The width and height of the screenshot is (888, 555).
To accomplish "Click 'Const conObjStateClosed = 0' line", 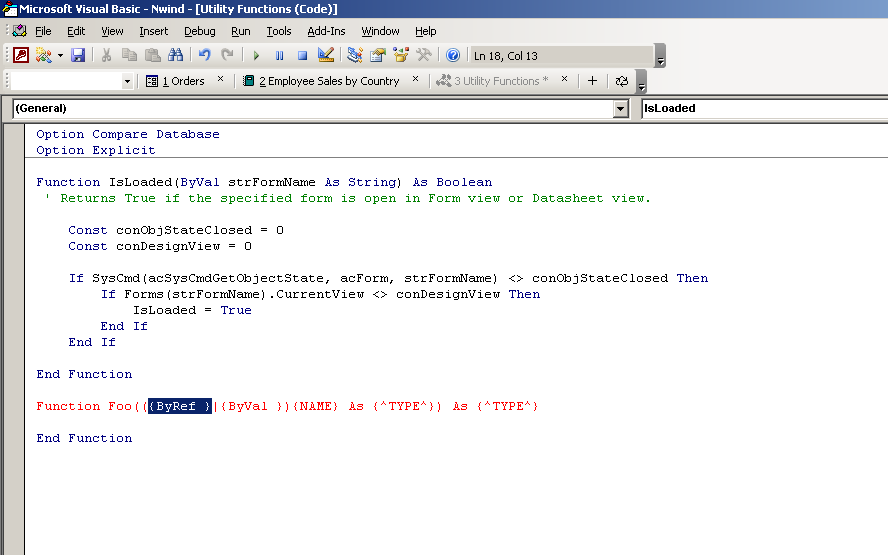I will [x=176, y=230].
